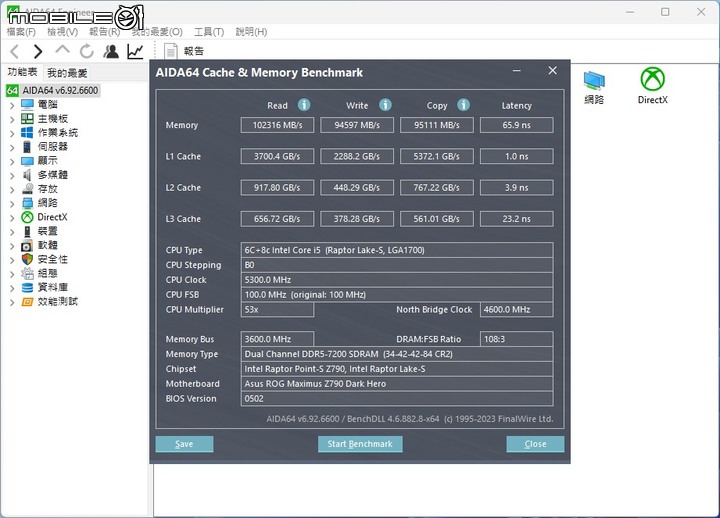Select the 多媒體 speaker tree icon

point(27,175)
